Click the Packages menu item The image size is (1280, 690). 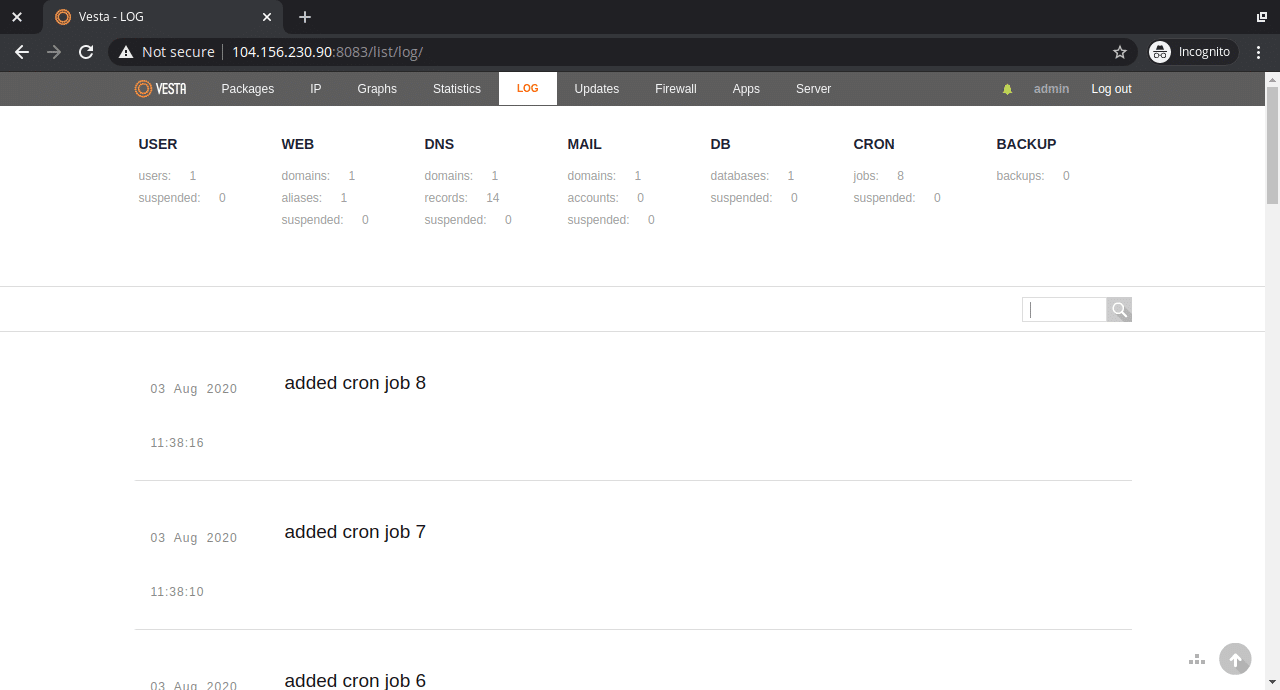point(247,88)
